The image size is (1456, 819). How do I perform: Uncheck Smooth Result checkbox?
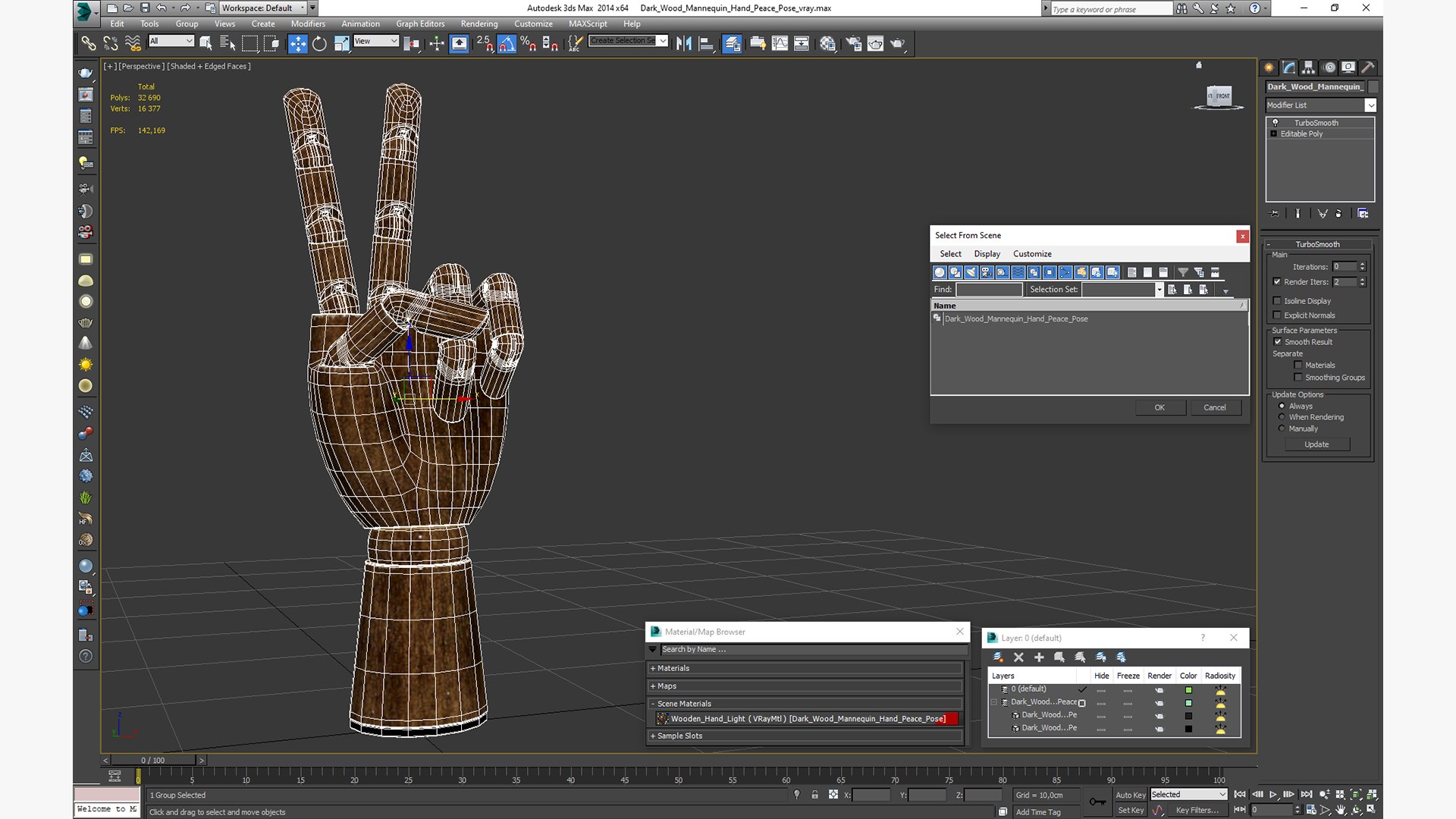(x=1278, y=342)
